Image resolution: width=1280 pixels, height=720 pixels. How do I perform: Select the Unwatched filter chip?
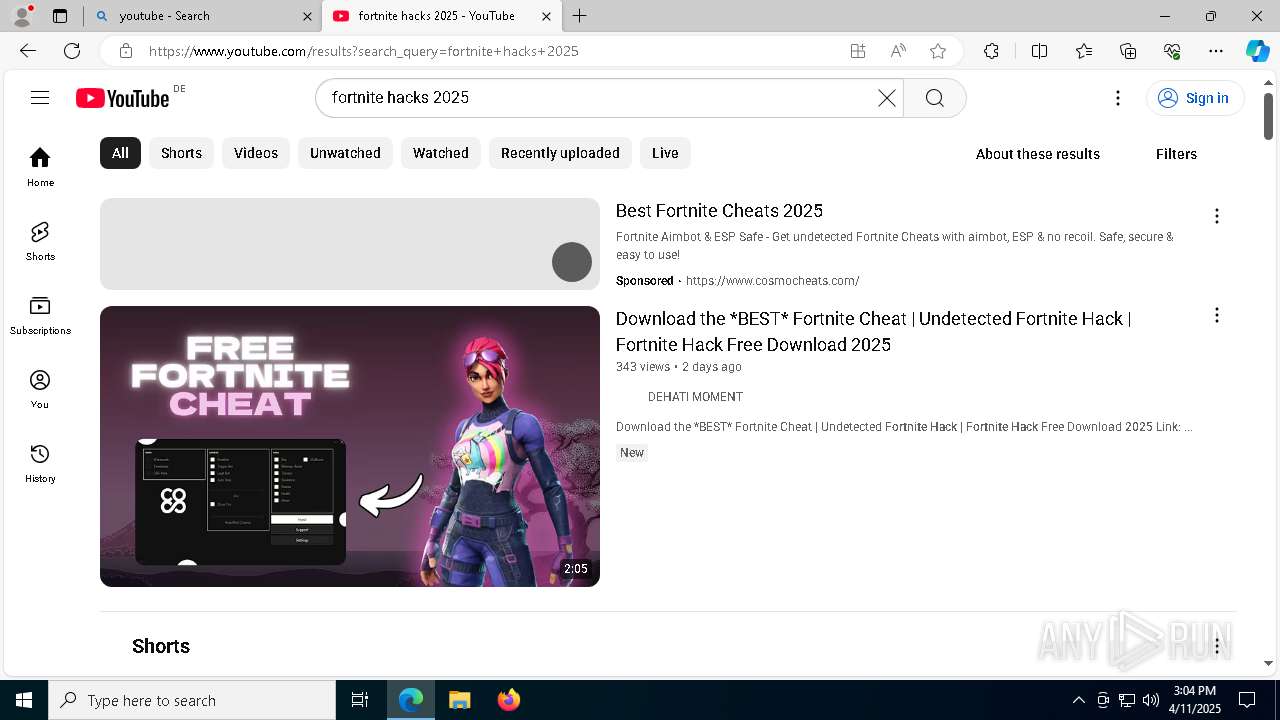(x=345, y=153)
